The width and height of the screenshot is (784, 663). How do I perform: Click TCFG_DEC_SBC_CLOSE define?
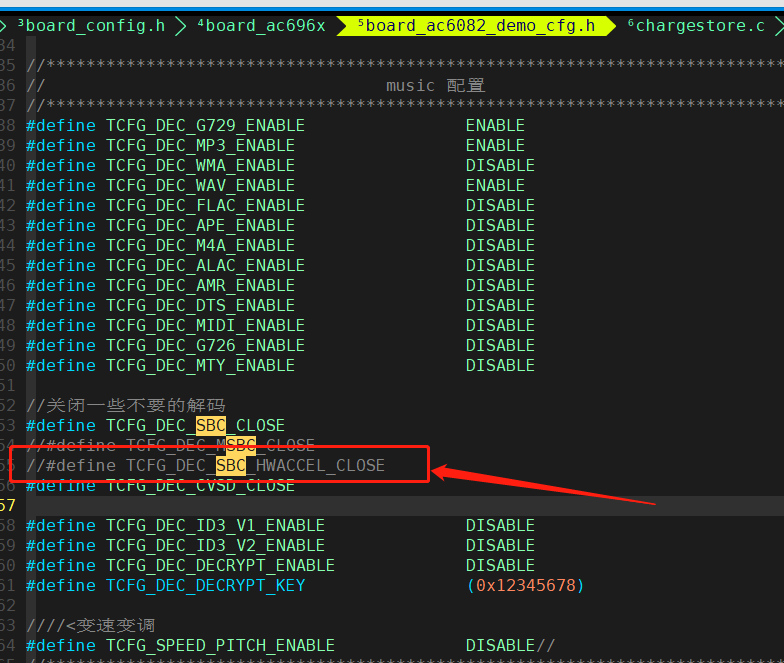click(x=156, y=426)
